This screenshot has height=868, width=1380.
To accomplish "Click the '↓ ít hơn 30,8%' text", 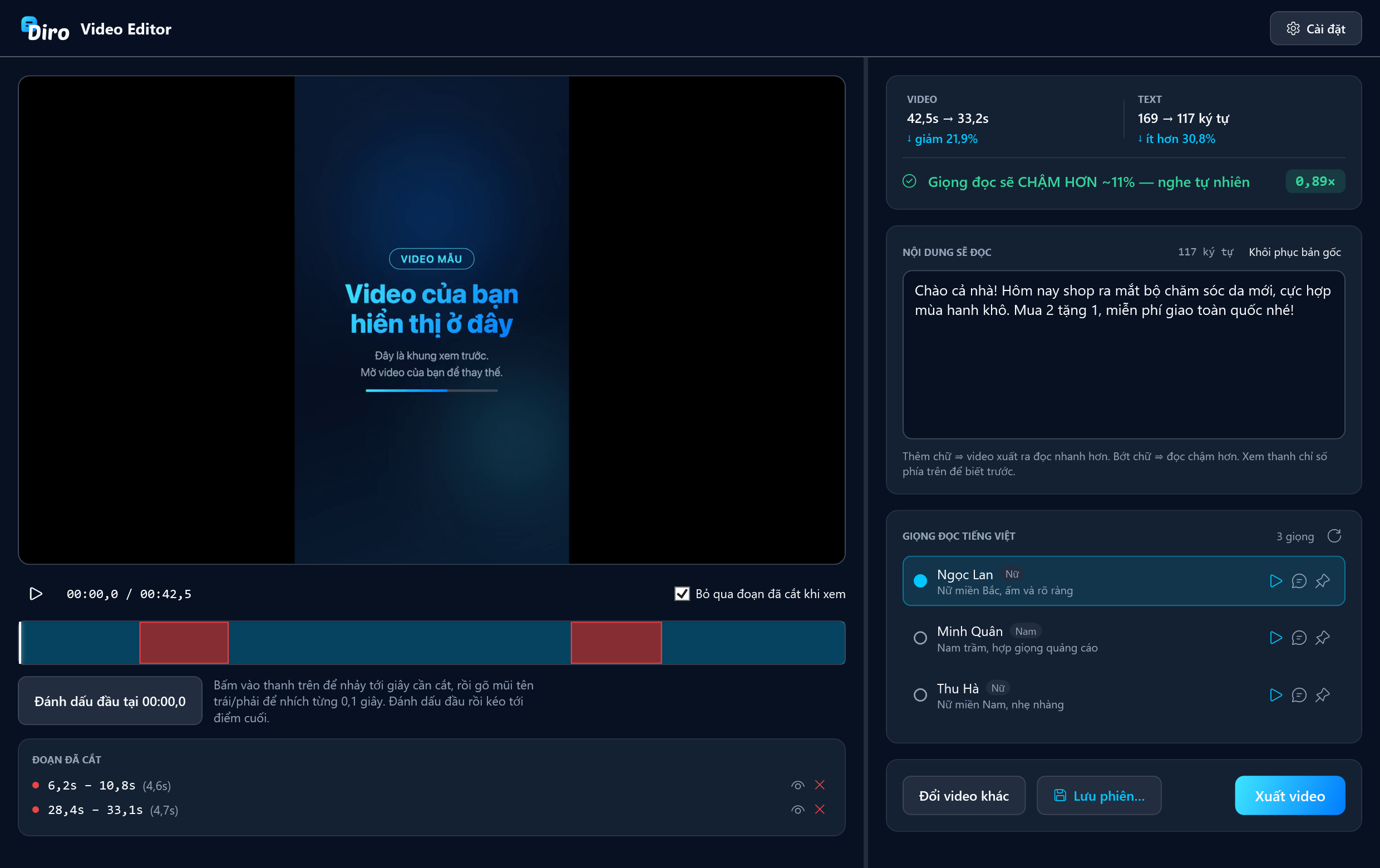I will pyautogui.click(x=1176, y=139).
